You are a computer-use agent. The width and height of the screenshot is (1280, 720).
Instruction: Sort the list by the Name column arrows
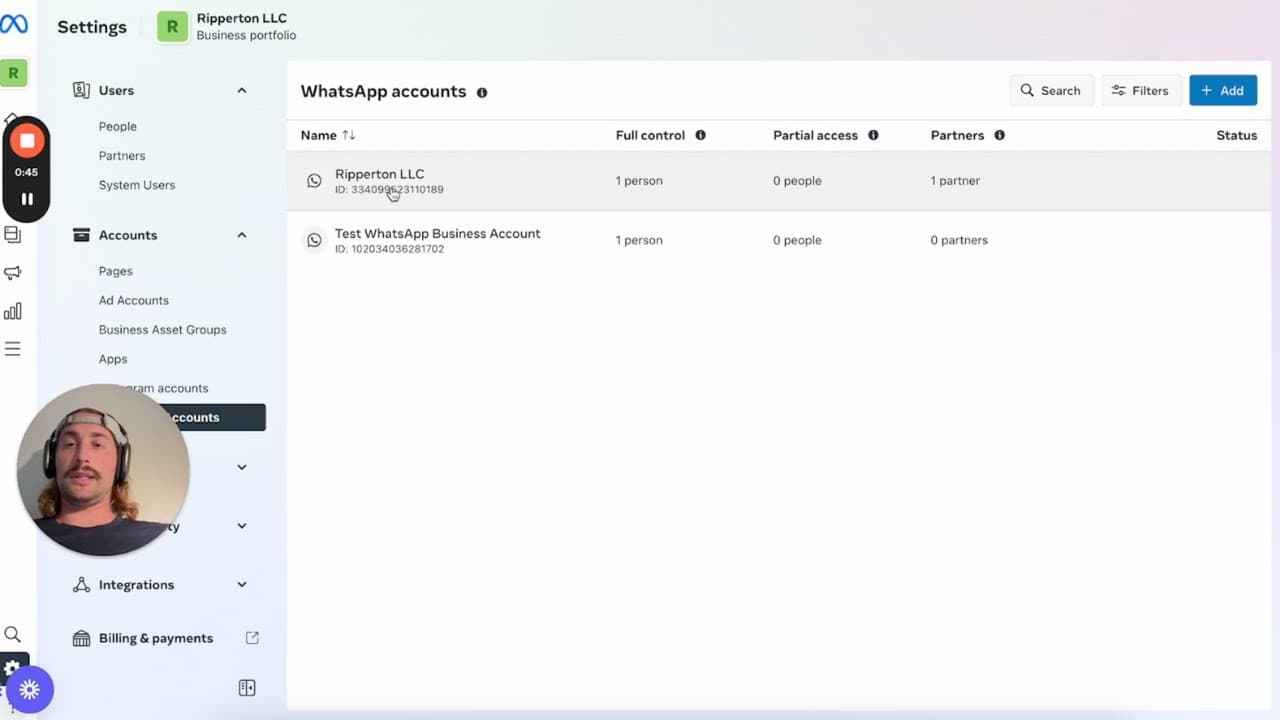[x=349, y=135]
